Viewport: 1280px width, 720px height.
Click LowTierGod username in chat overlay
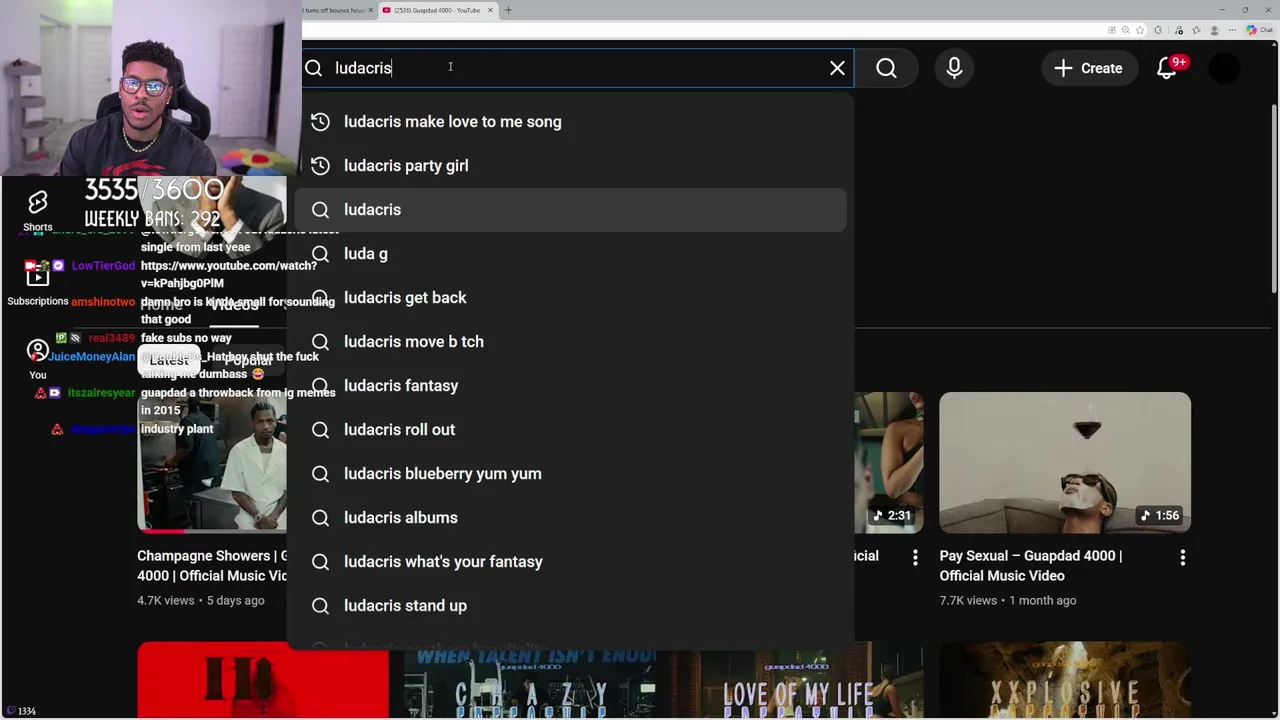pos(103,266)
